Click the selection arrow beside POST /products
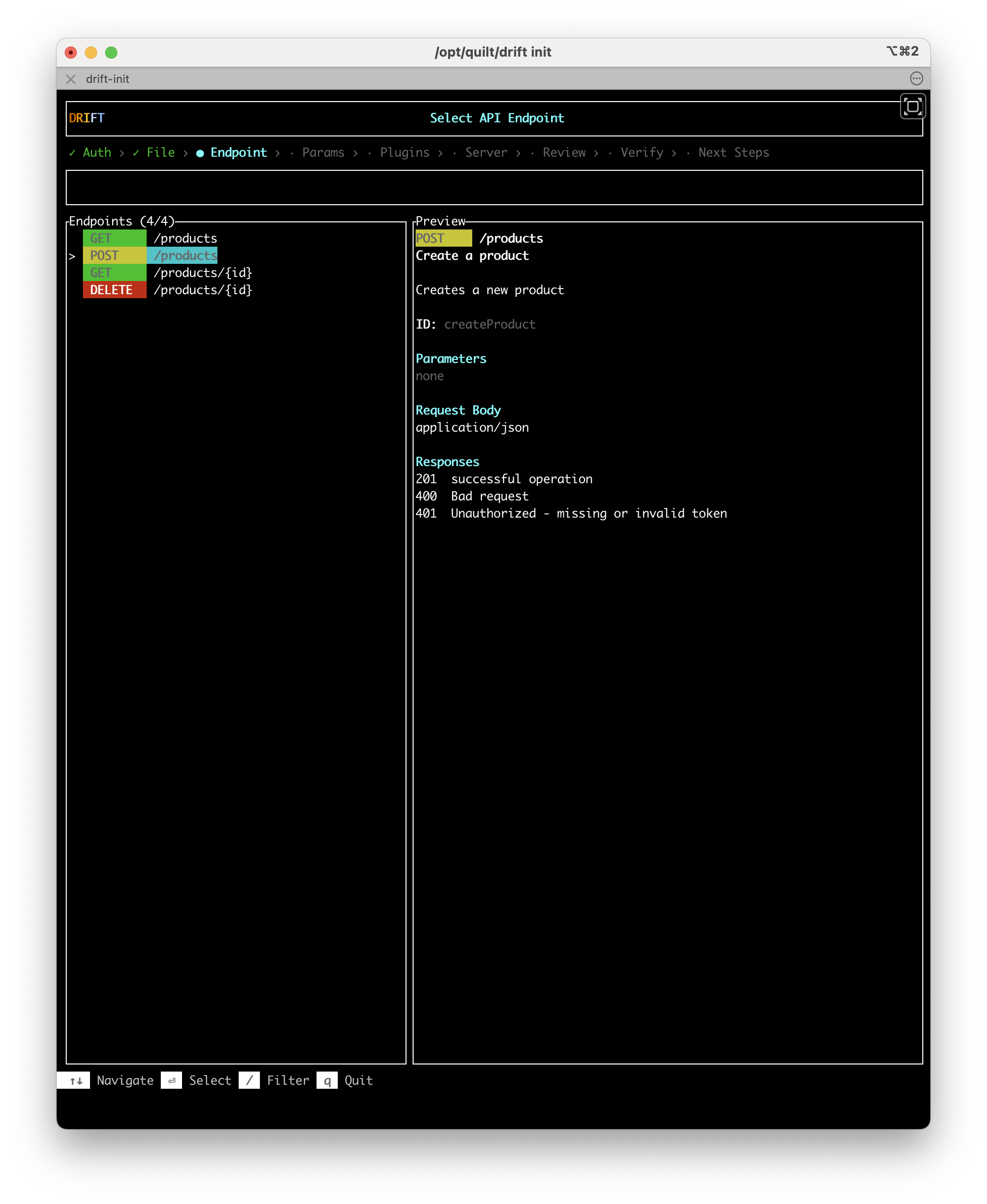Image resolution: width=987 pixels, height=1204 pixels. pos(73,256)
